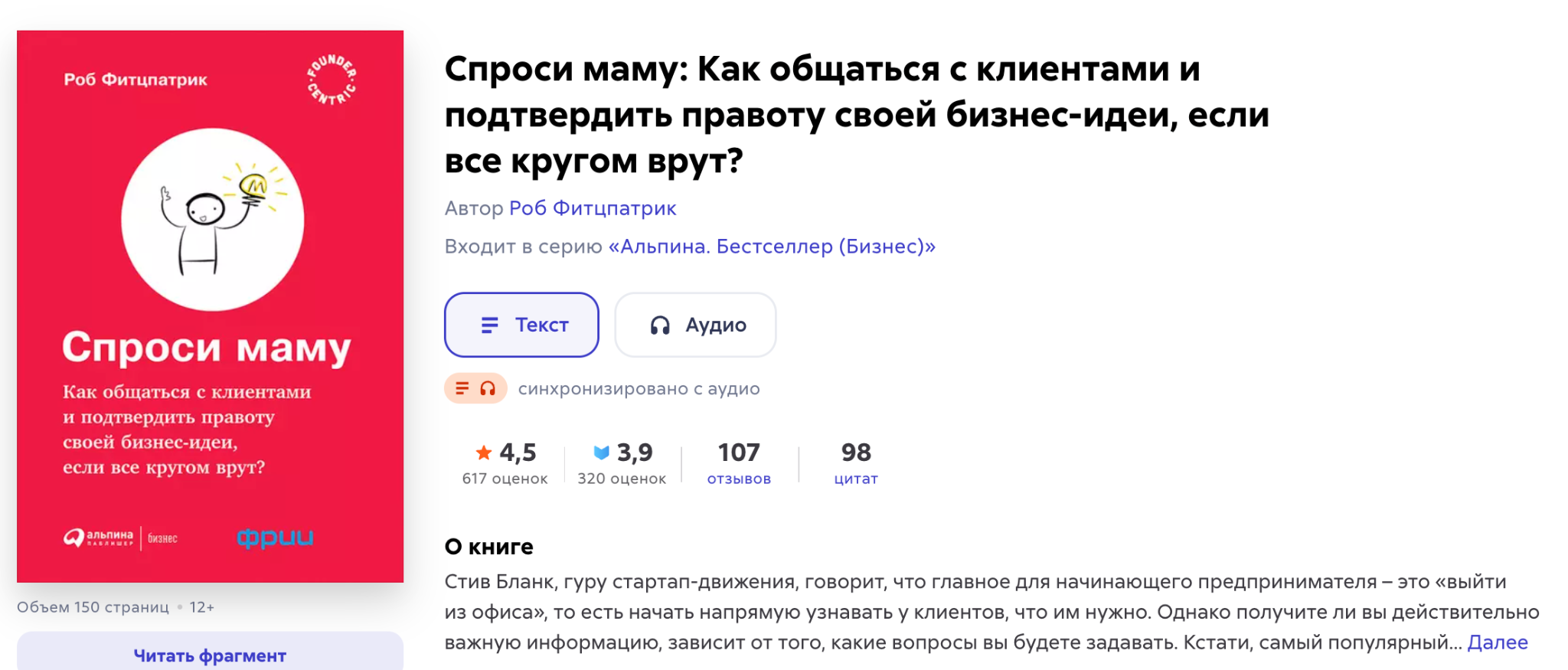
Task: Click the blue LiveLib rating icon
Action: (602, 453)
